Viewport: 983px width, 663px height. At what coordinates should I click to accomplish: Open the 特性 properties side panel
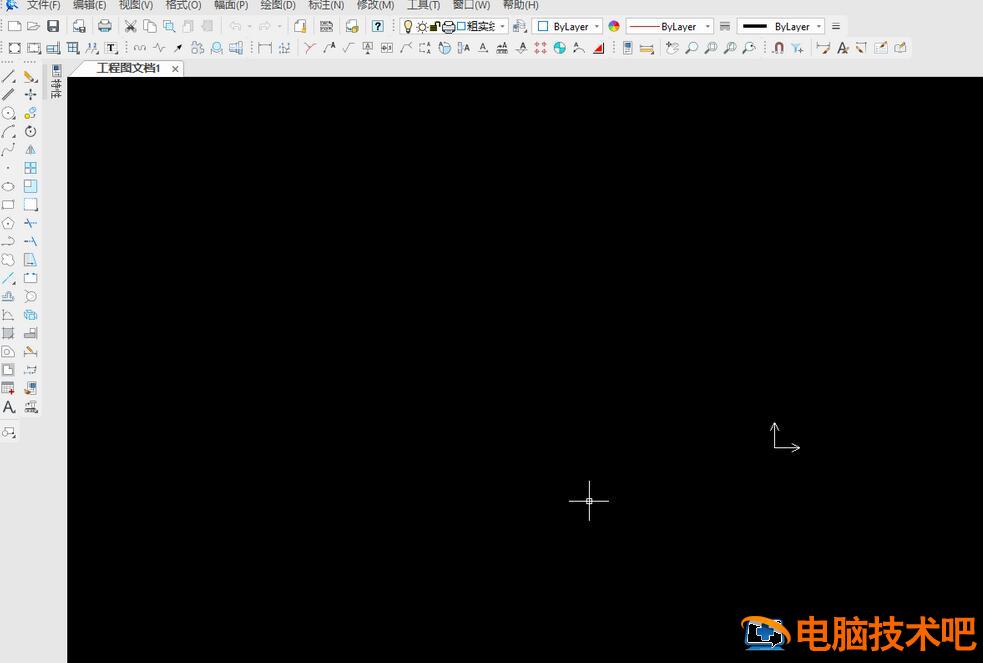pyautogui.click(x=56, y=81)
